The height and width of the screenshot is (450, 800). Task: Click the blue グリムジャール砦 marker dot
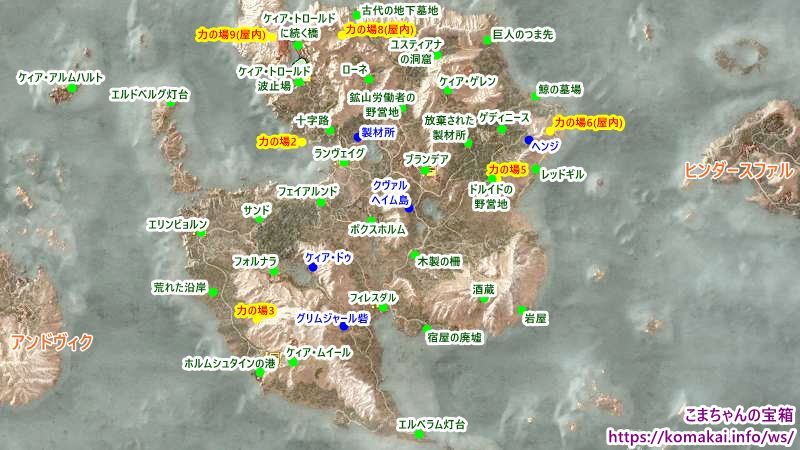click(x=344, y=326)
